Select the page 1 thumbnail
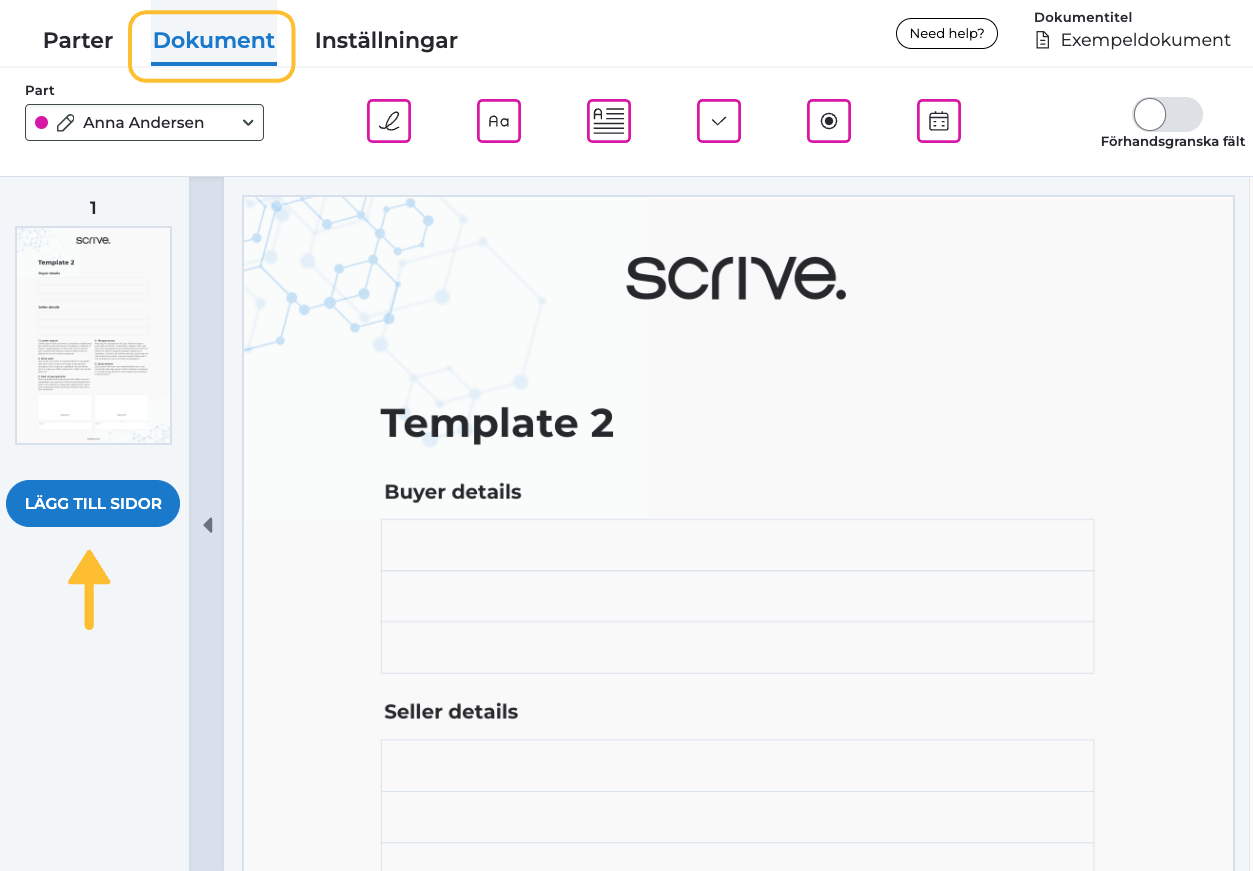The height and width of the screenshot is (871, 1253). [x=93, y=335]
